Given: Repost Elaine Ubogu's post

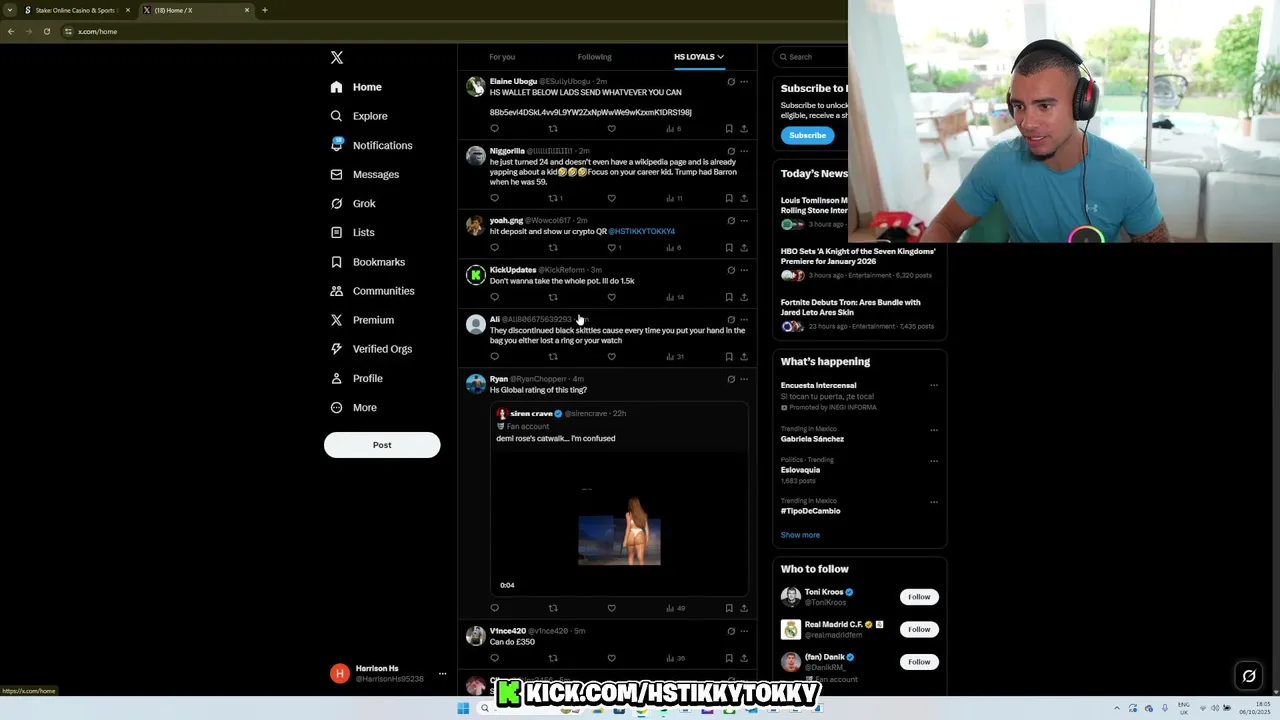Looking at the screenshot, I should pyautogui.click(x=553, y=128).
